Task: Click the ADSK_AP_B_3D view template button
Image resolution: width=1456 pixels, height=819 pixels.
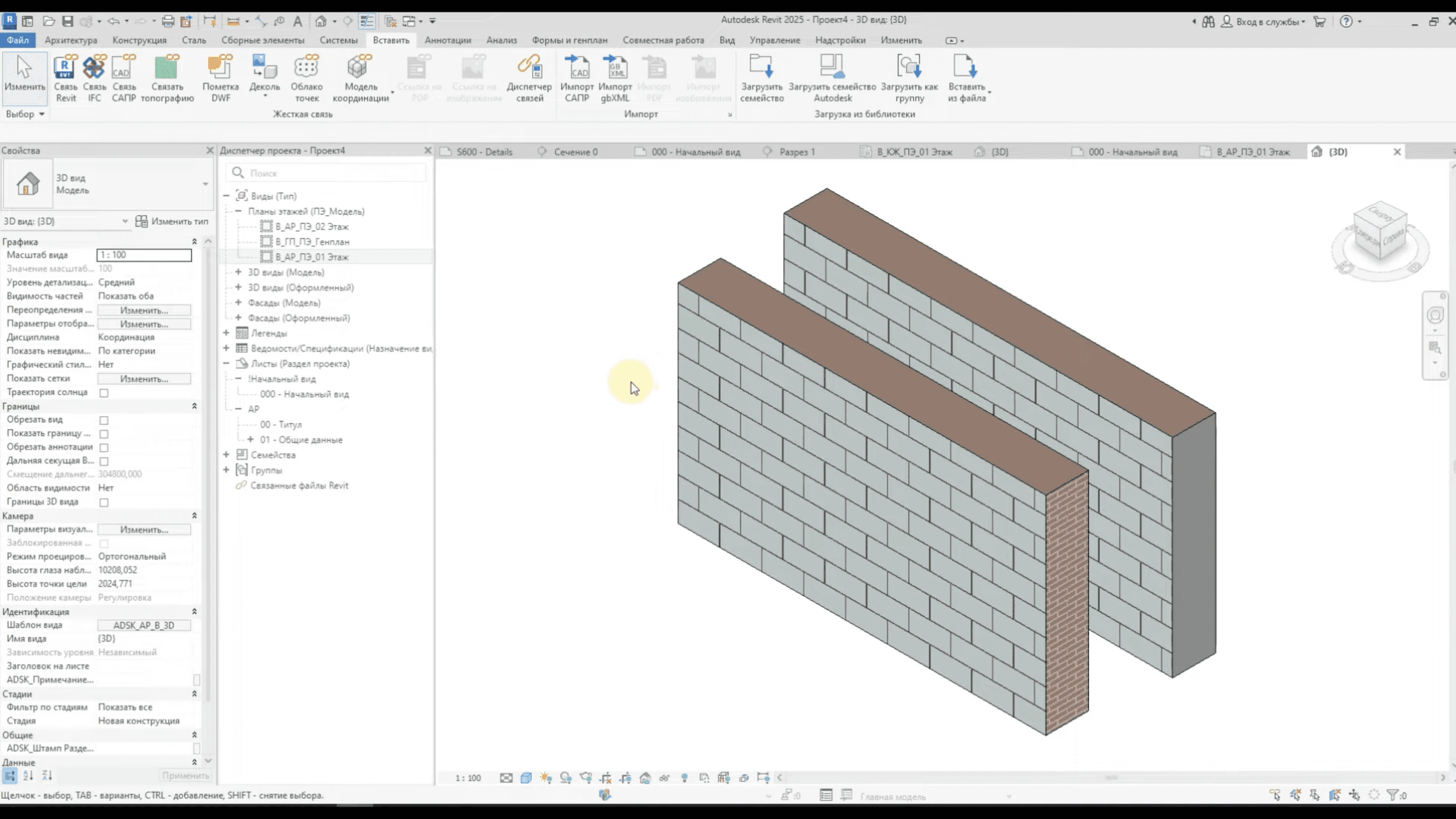Action: 144,625
